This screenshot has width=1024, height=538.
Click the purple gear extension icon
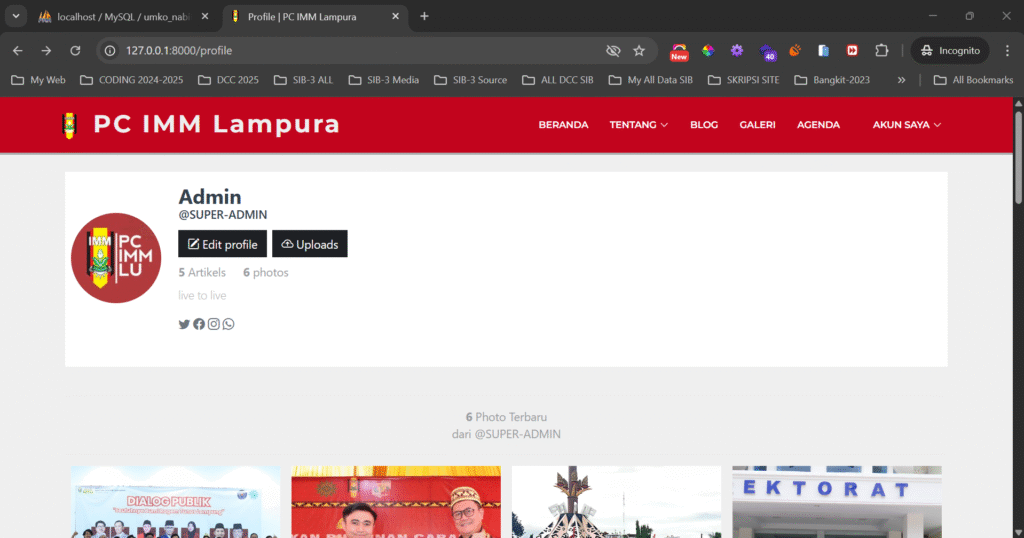point(737,50)
